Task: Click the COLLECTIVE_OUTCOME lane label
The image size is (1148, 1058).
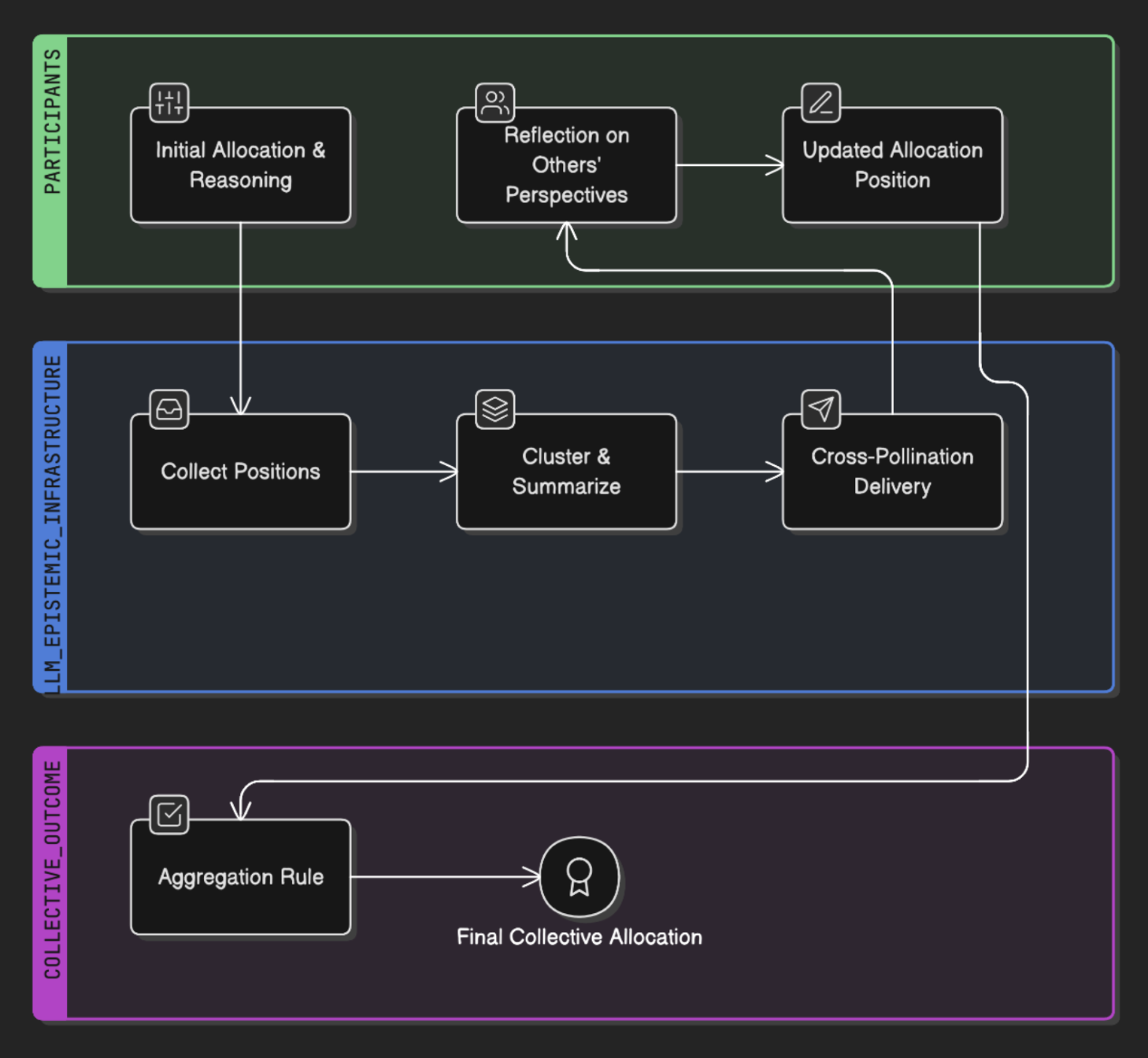Action: coord(52,871)
